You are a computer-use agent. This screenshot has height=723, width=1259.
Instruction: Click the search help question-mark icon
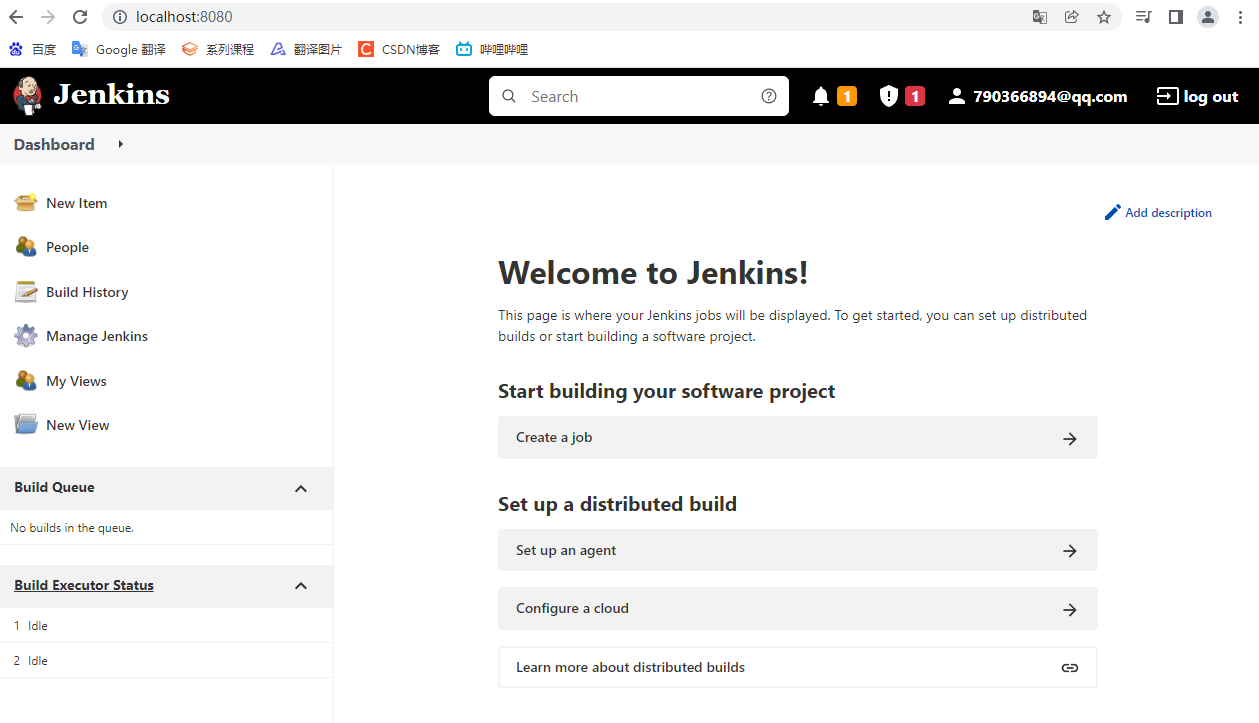pos(769,96)
